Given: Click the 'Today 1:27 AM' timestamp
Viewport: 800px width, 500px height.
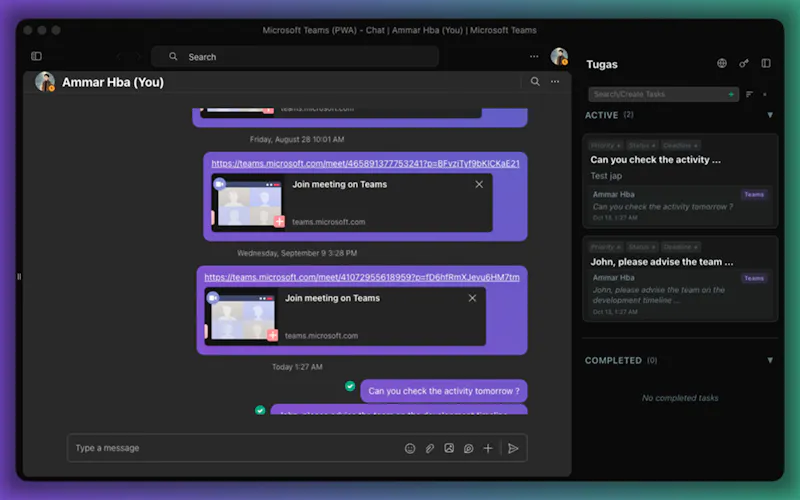Looking at the screenshot, I should (x=297, y=367).
